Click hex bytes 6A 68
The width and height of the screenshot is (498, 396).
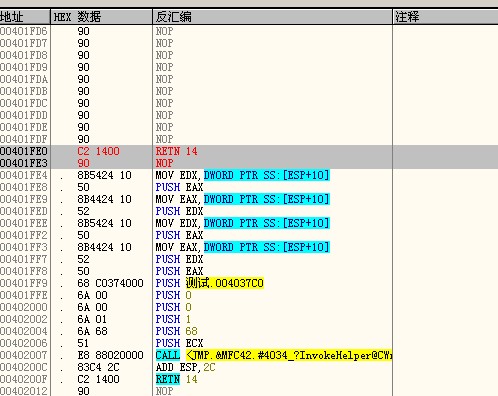click(92, 331)
